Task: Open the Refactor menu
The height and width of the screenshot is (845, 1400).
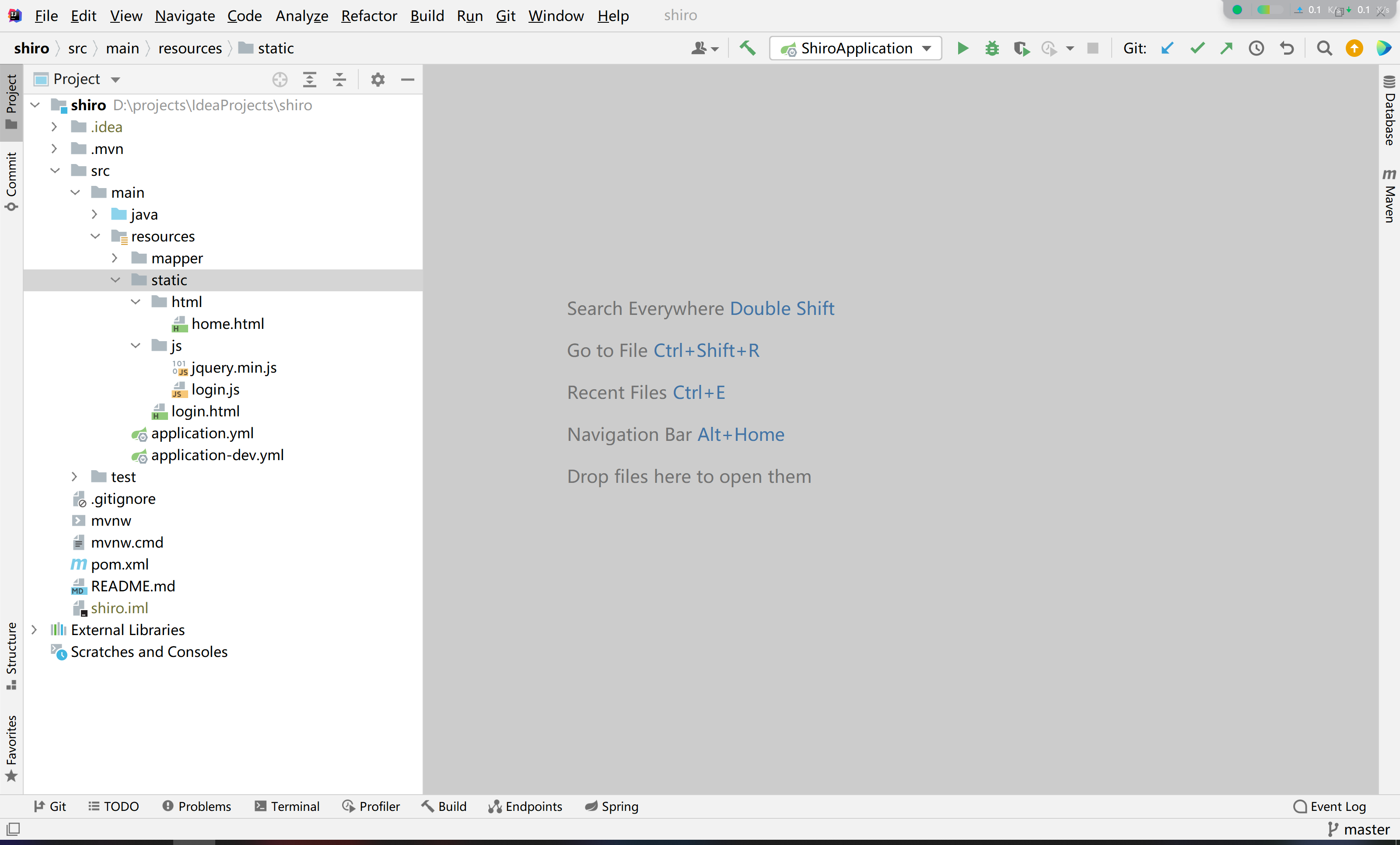Action: point(369,16)
